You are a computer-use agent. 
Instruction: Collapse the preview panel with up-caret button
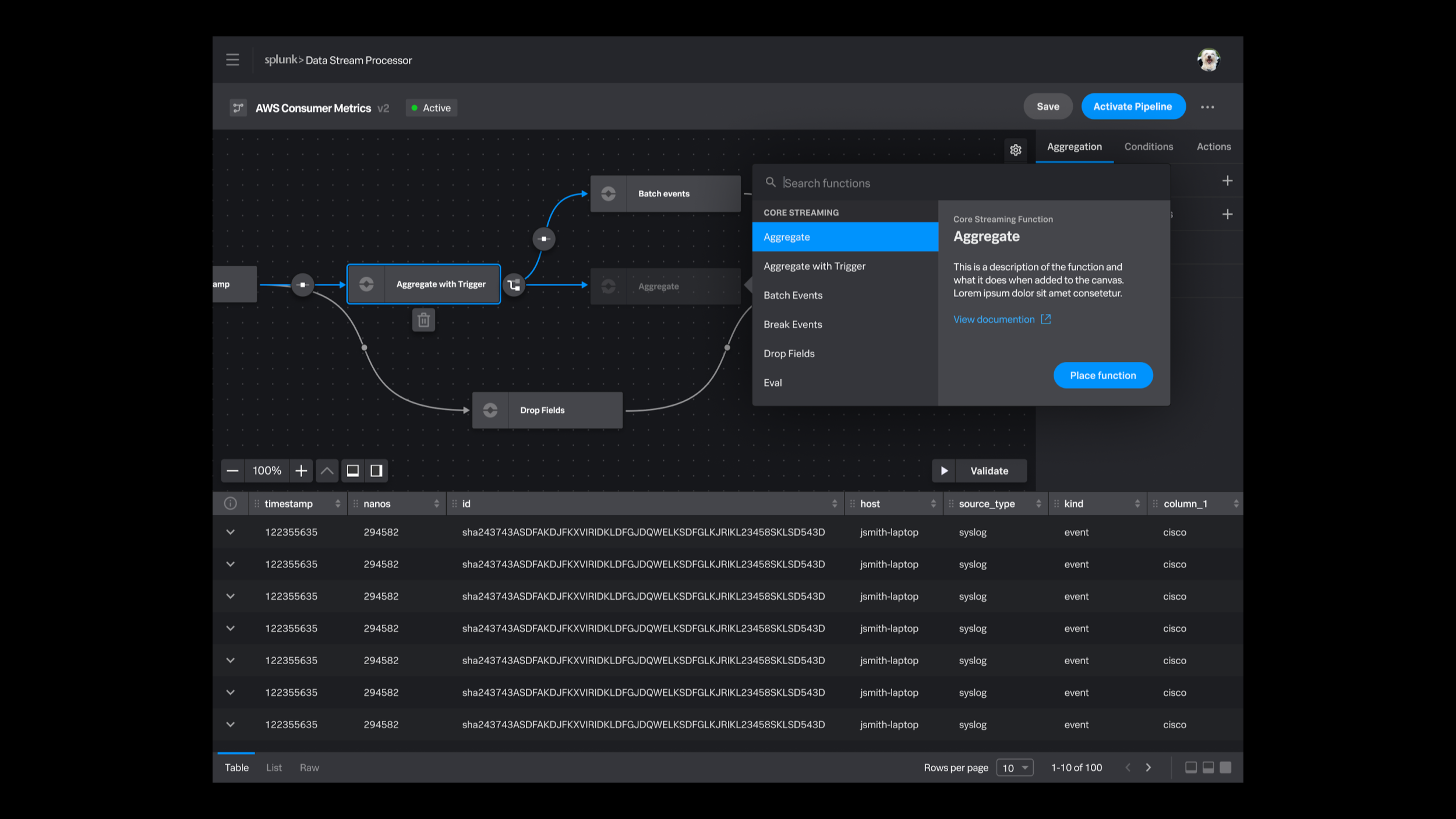(x=327, y=471)
